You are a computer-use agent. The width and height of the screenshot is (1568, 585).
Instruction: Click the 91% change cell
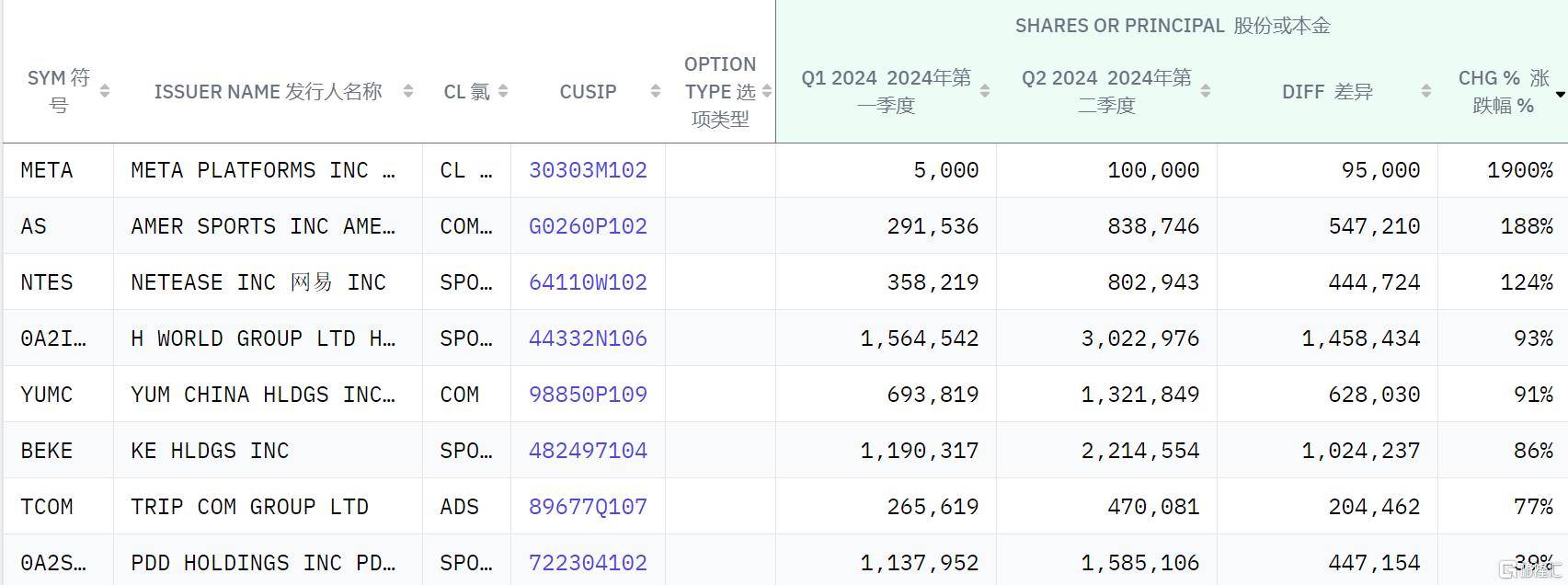pyautogui.click(x=1533, y=395)
